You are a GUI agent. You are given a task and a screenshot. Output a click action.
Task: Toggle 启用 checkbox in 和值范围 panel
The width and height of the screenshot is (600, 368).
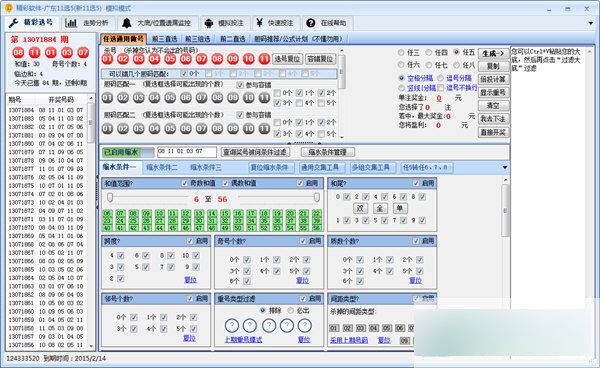point(300,183)
